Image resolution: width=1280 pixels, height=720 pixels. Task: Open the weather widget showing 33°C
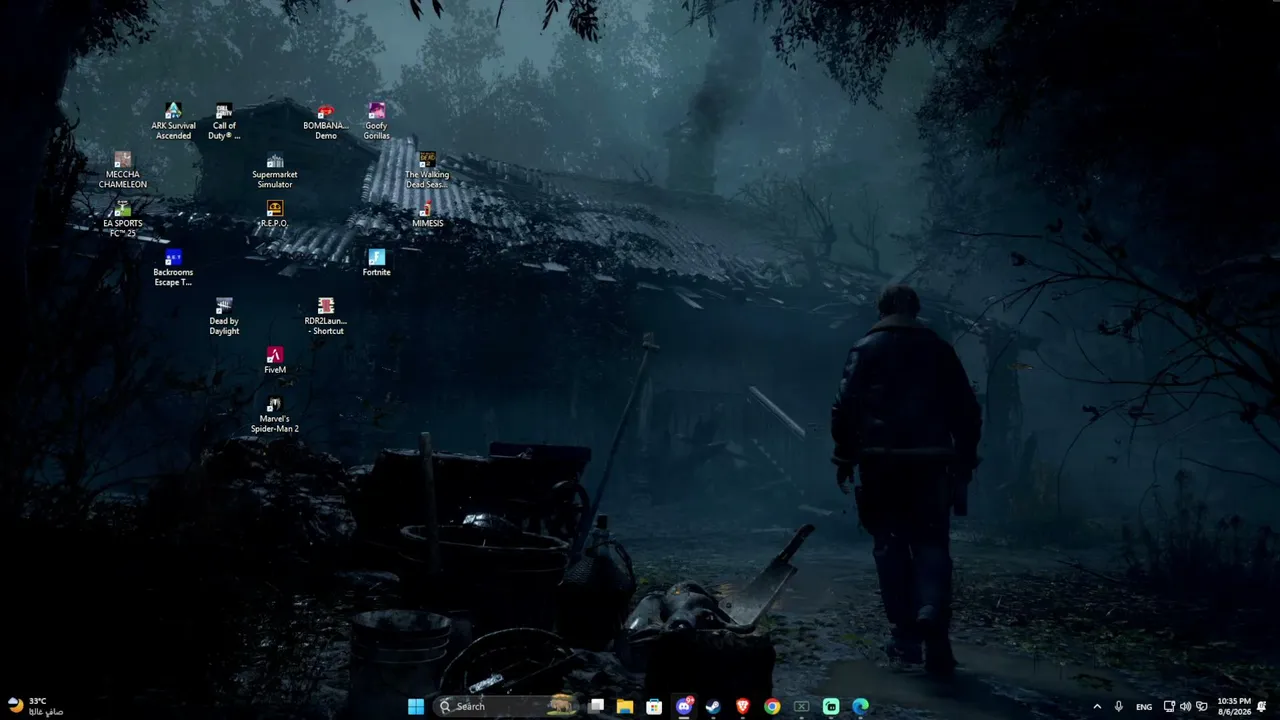coord(35,706)
